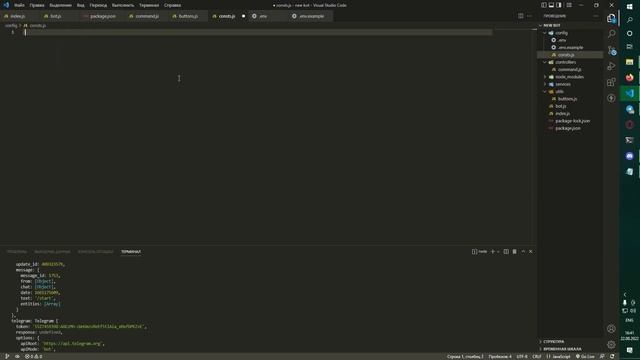This screenshot has height=360, width=640.
Task: Open the notifications bell in status bar
Action: point(612,356)
